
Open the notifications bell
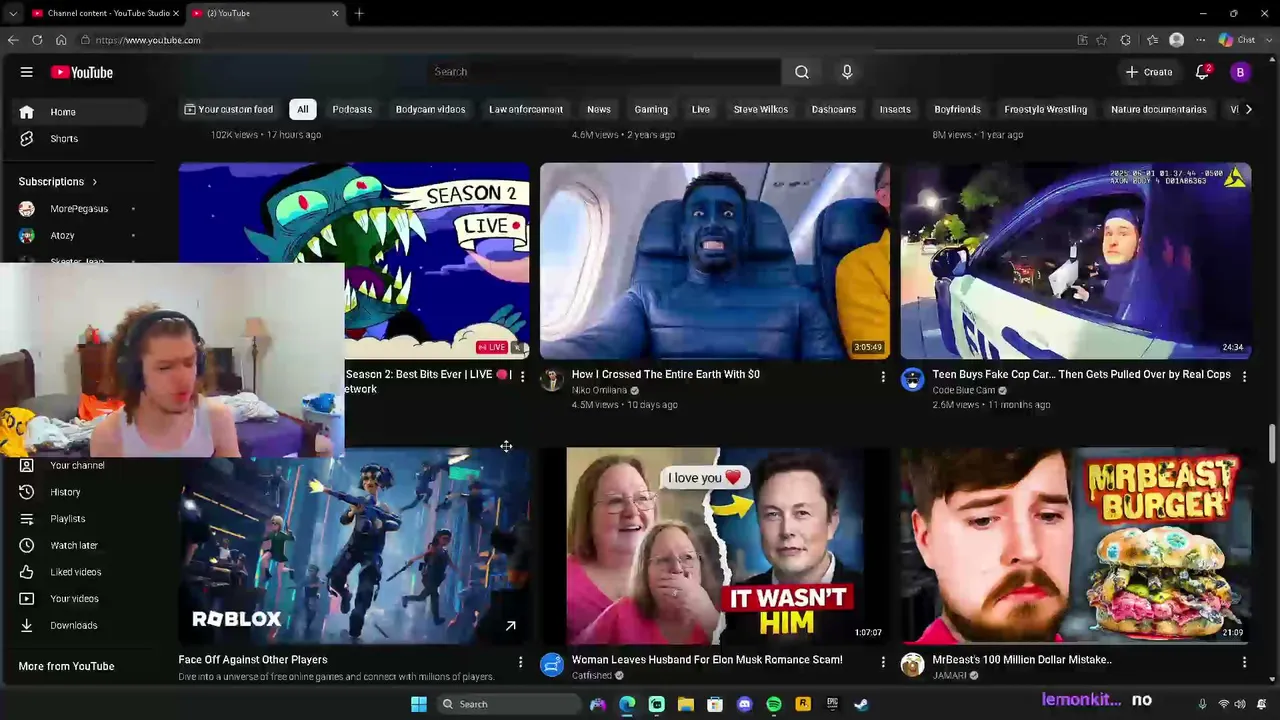click(1203, 72)
